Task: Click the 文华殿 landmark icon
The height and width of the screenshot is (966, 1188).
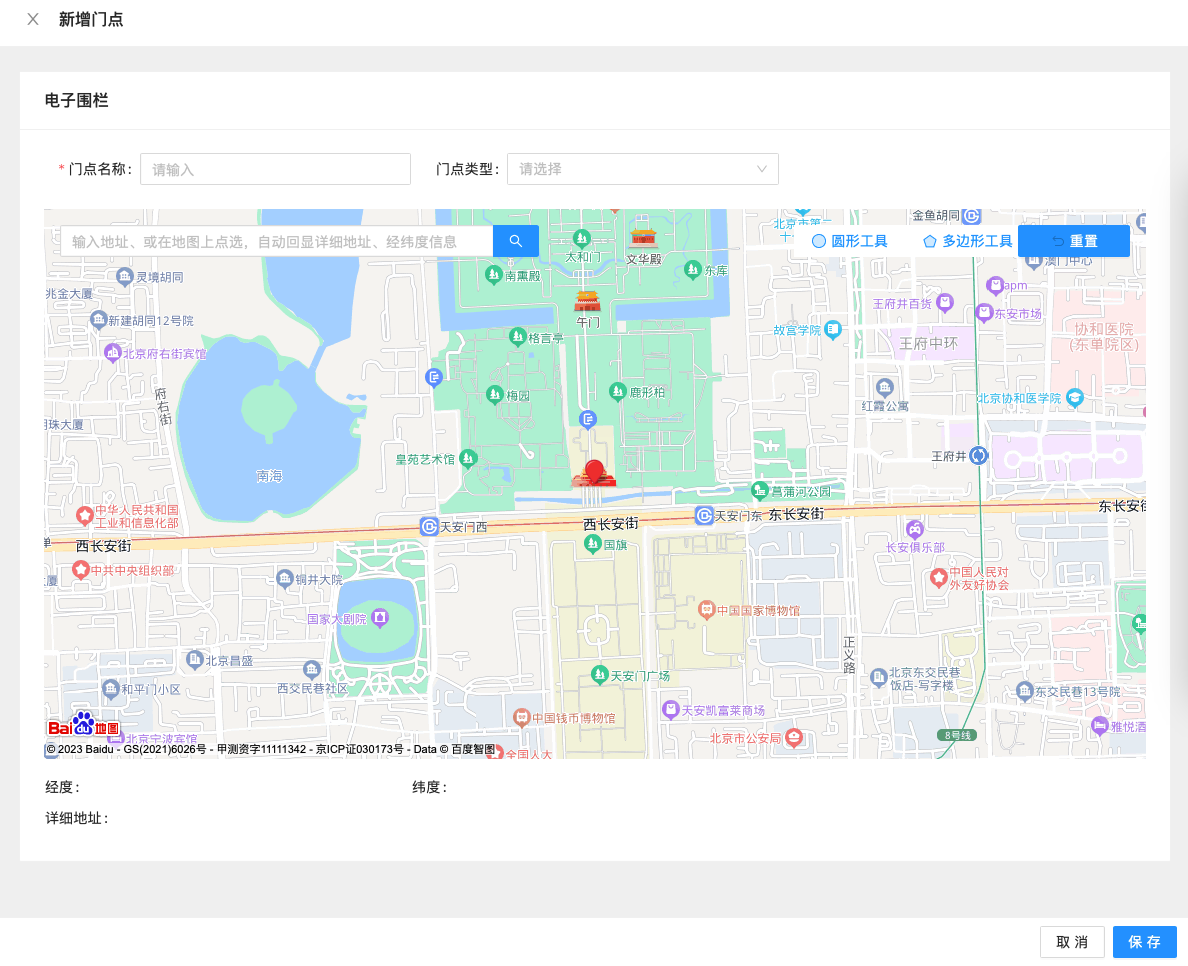Action: click(643, 237)
